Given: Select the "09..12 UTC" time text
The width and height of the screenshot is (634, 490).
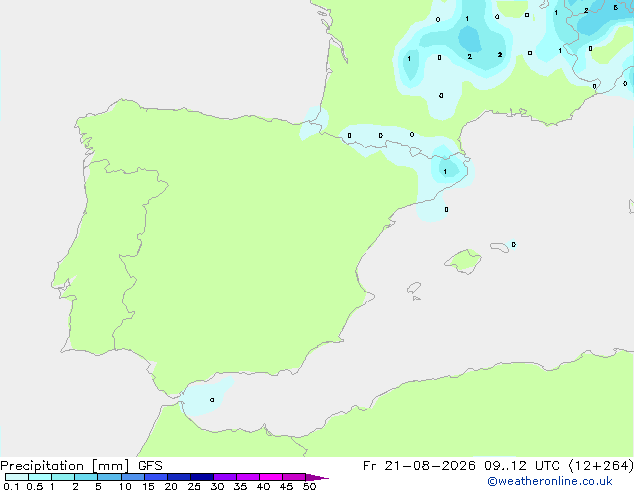Looking at the screenshot, I should click(522, 466).
